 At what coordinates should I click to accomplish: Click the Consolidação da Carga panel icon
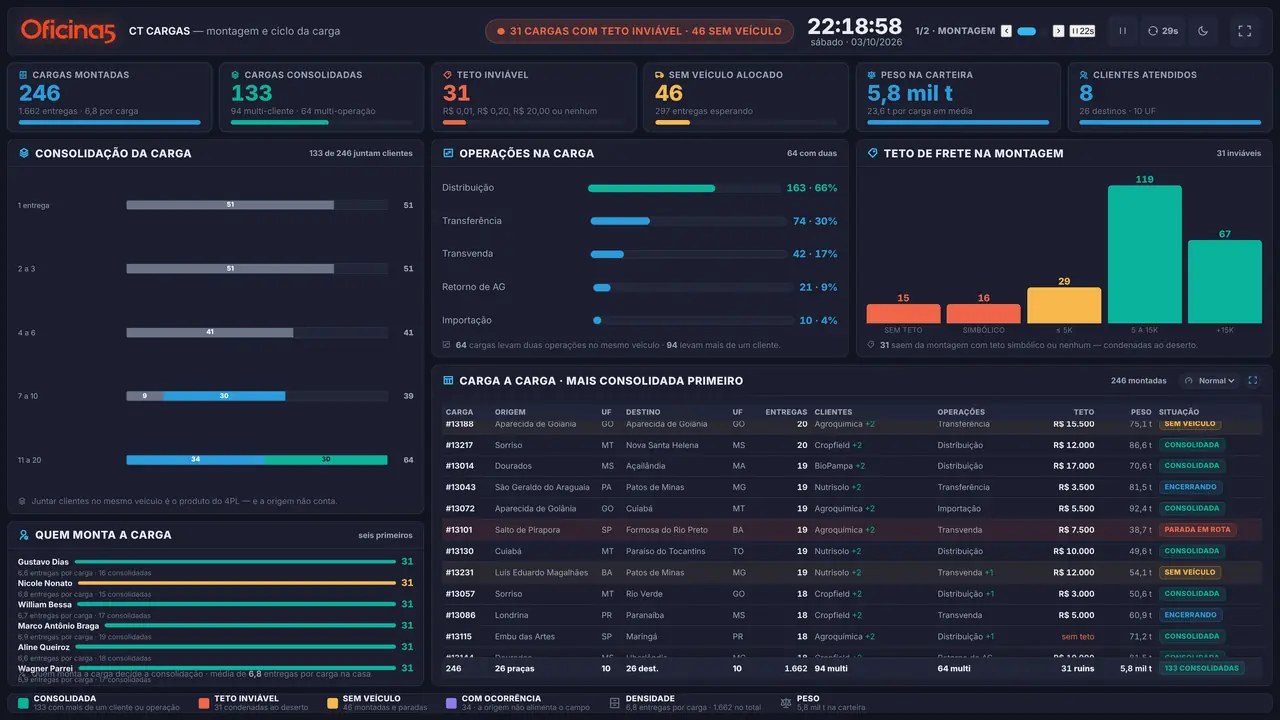point(24,154)
